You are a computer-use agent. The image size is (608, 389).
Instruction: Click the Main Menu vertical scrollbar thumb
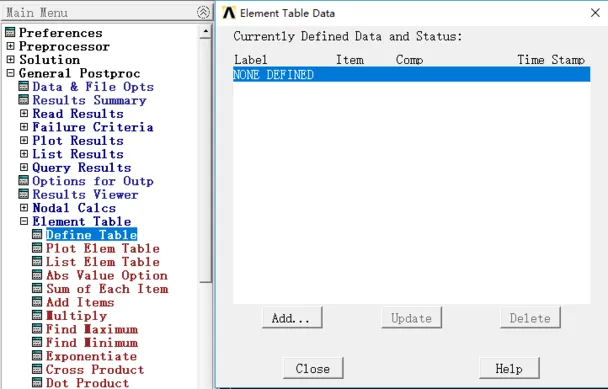pyautogui.click(x=206, y=161)
